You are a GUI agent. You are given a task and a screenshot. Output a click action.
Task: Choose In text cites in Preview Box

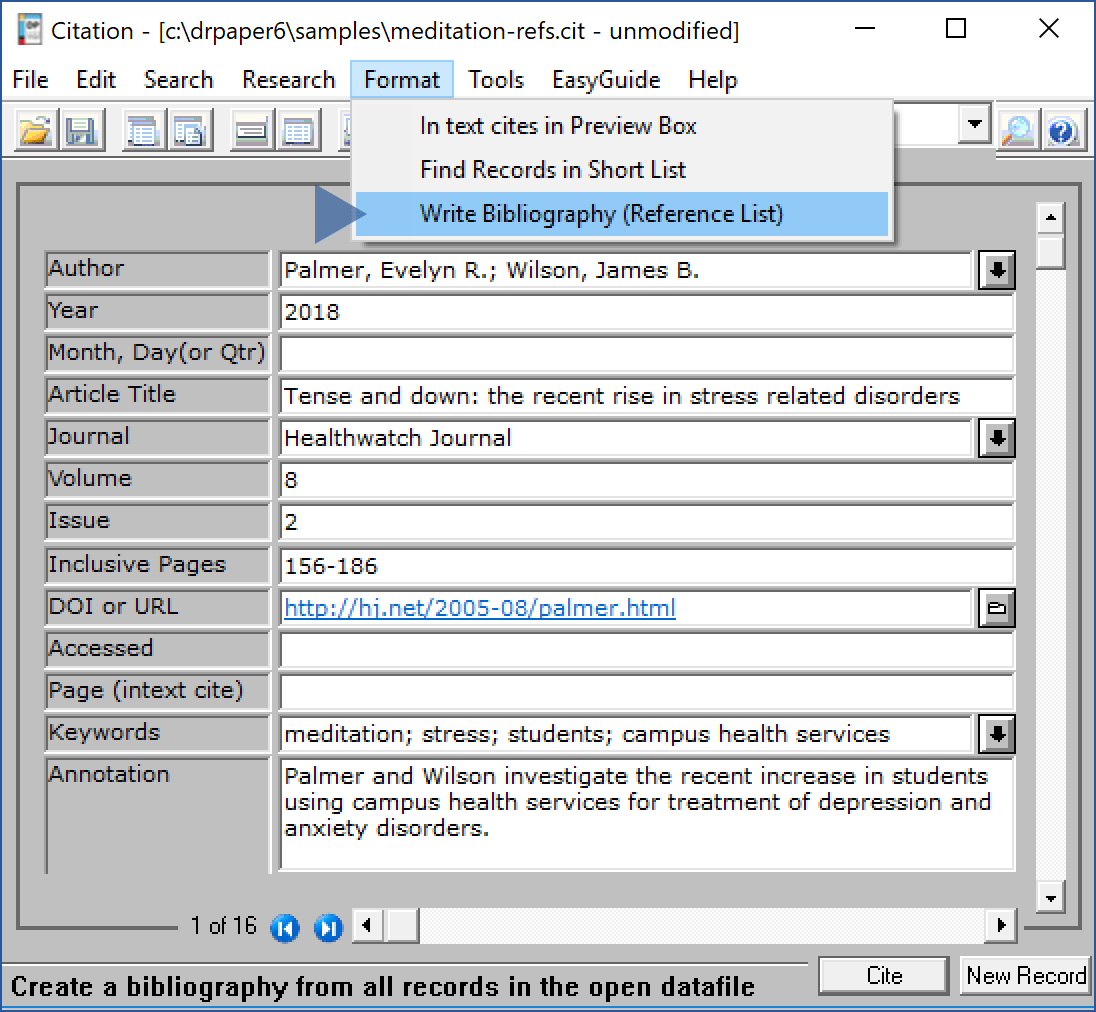tap(558, 126)
